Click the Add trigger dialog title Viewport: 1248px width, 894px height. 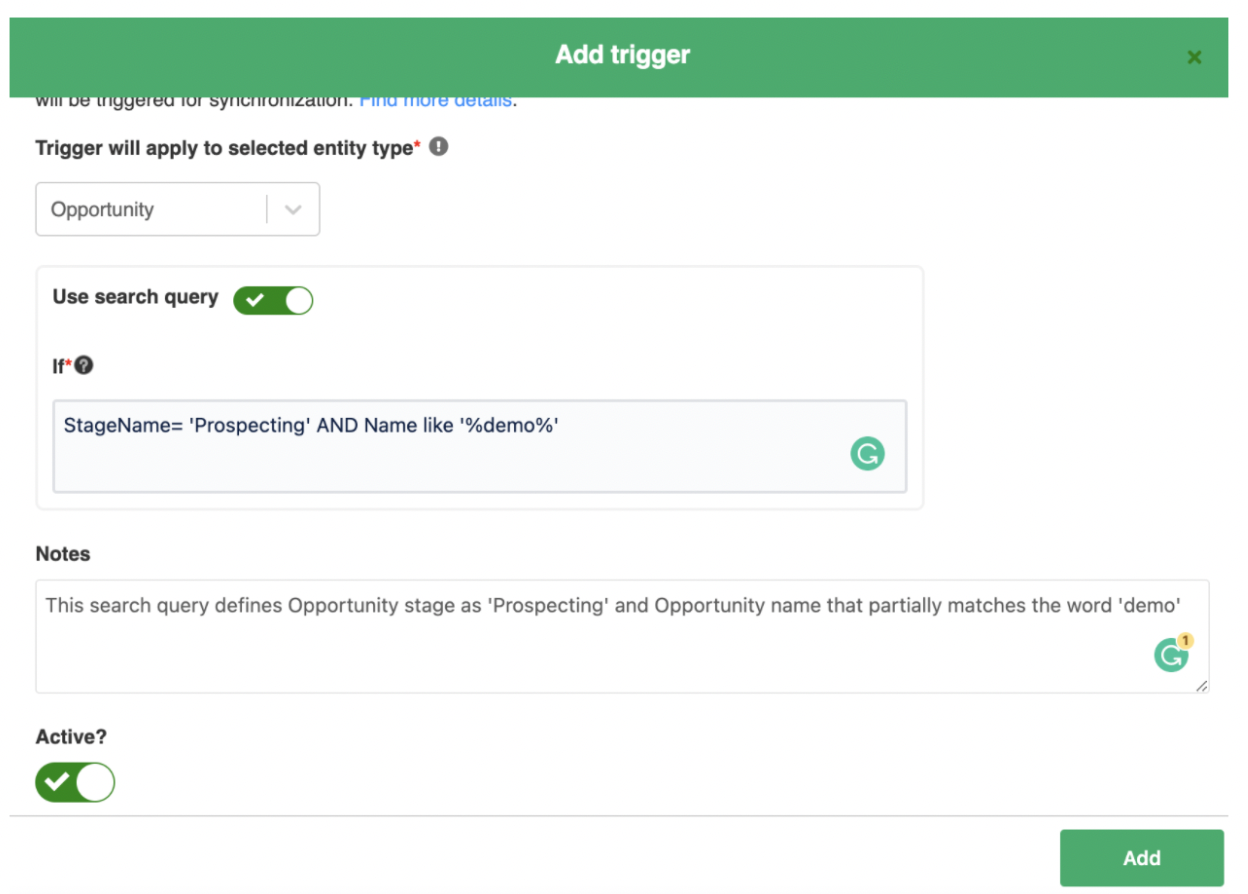(x=622, y=55)
